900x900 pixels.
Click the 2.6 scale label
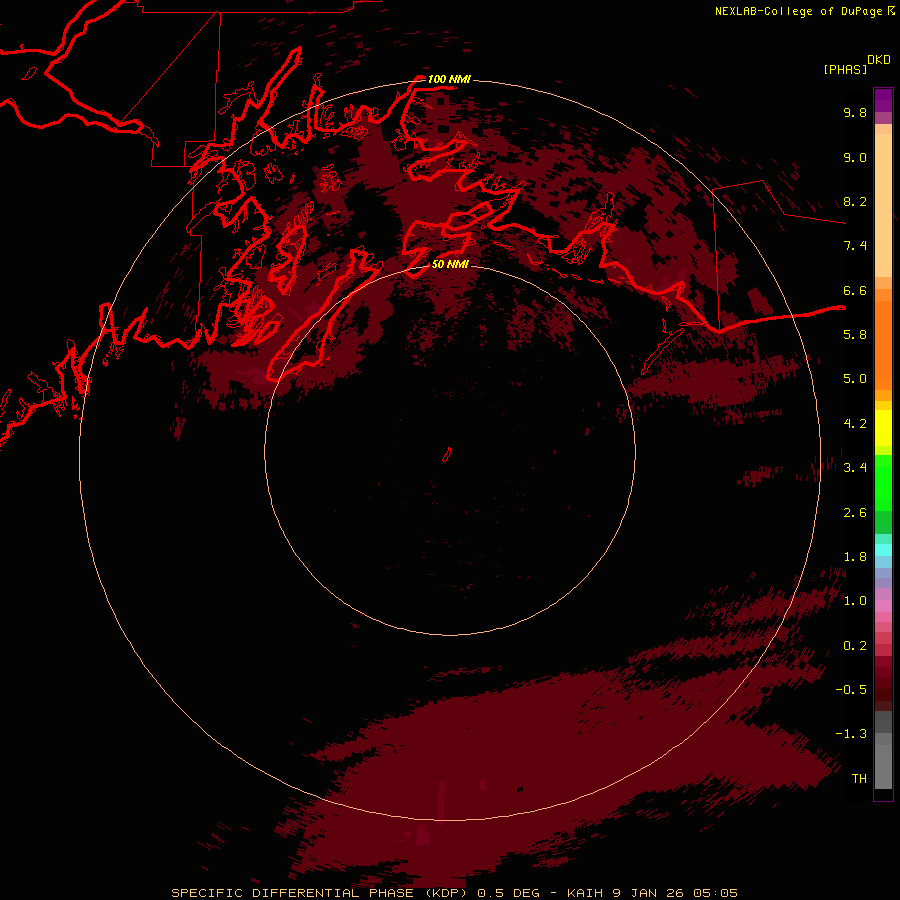pyautogui.click(x=855, y=512)
